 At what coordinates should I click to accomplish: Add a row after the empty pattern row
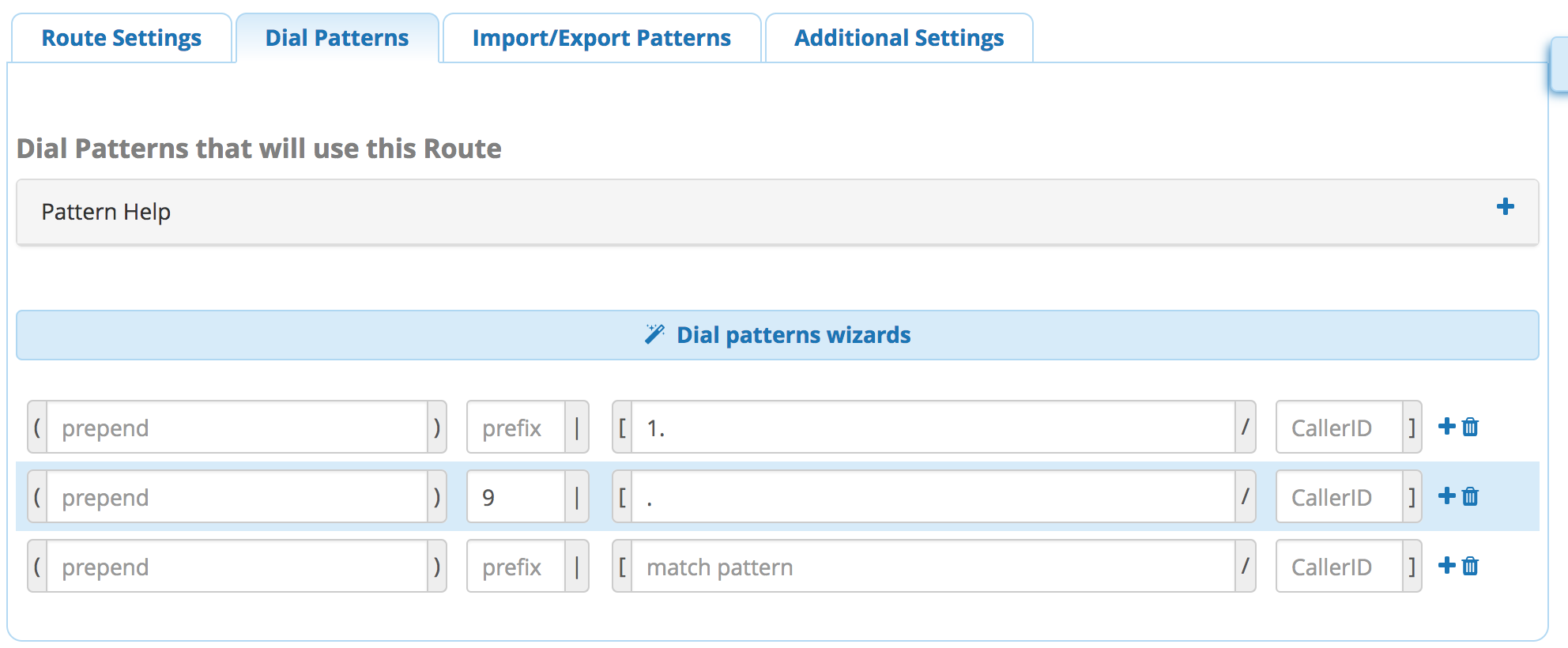1446,566
